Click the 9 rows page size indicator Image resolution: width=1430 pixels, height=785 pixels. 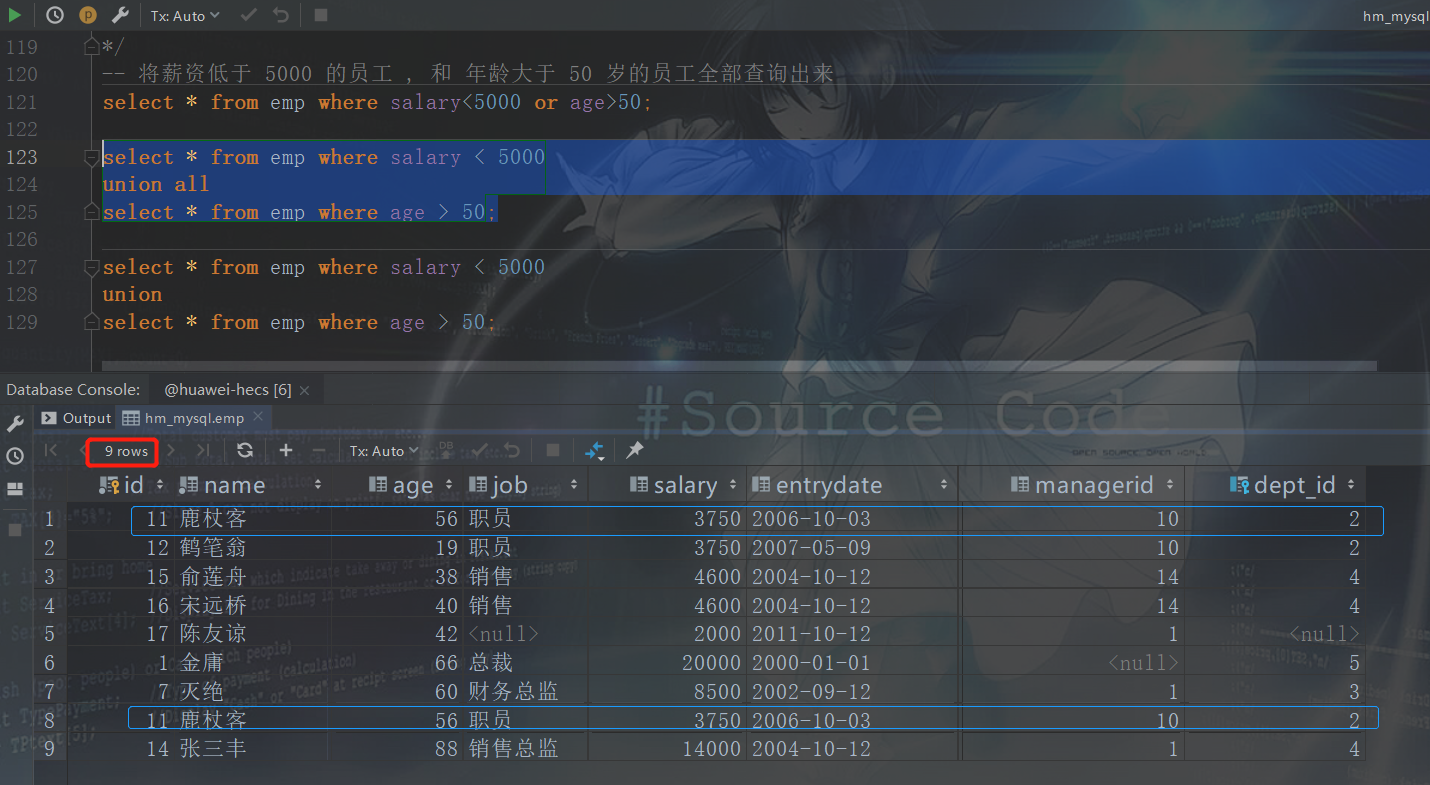(x=126, y=451)
